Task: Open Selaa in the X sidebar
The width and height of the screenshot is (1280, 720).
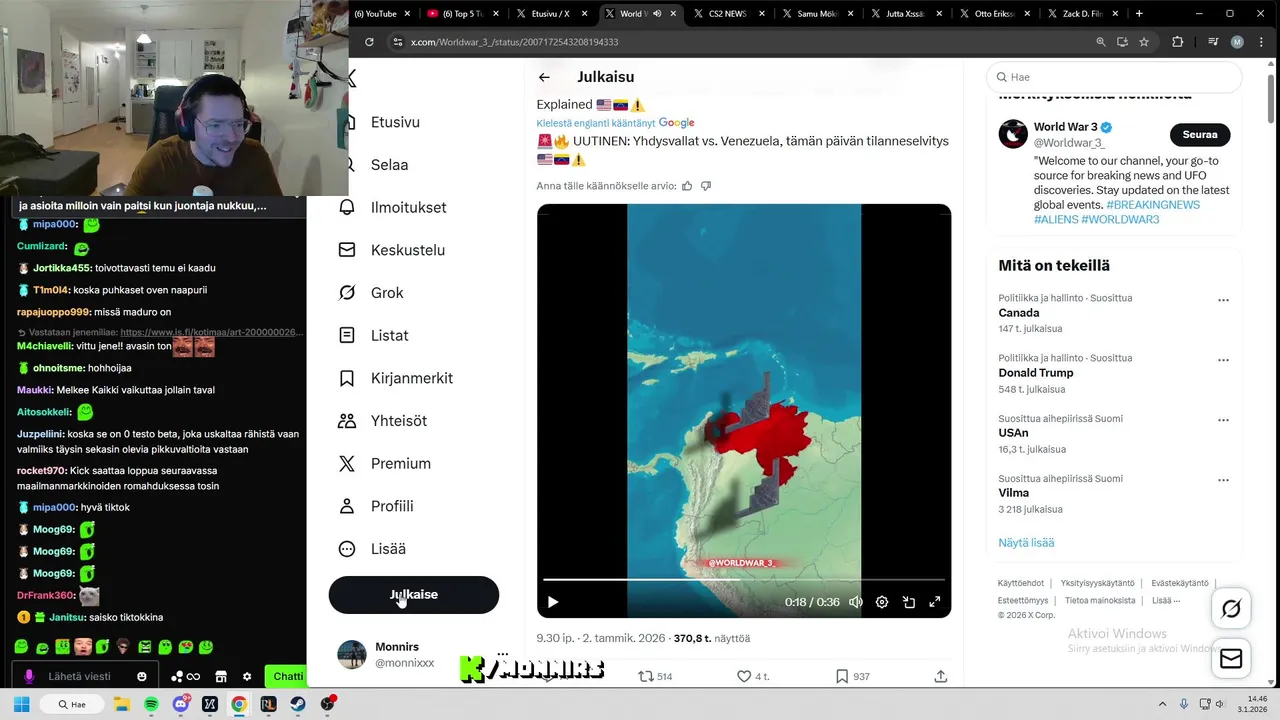Action: pyautogui.click(x=389, y=165)
